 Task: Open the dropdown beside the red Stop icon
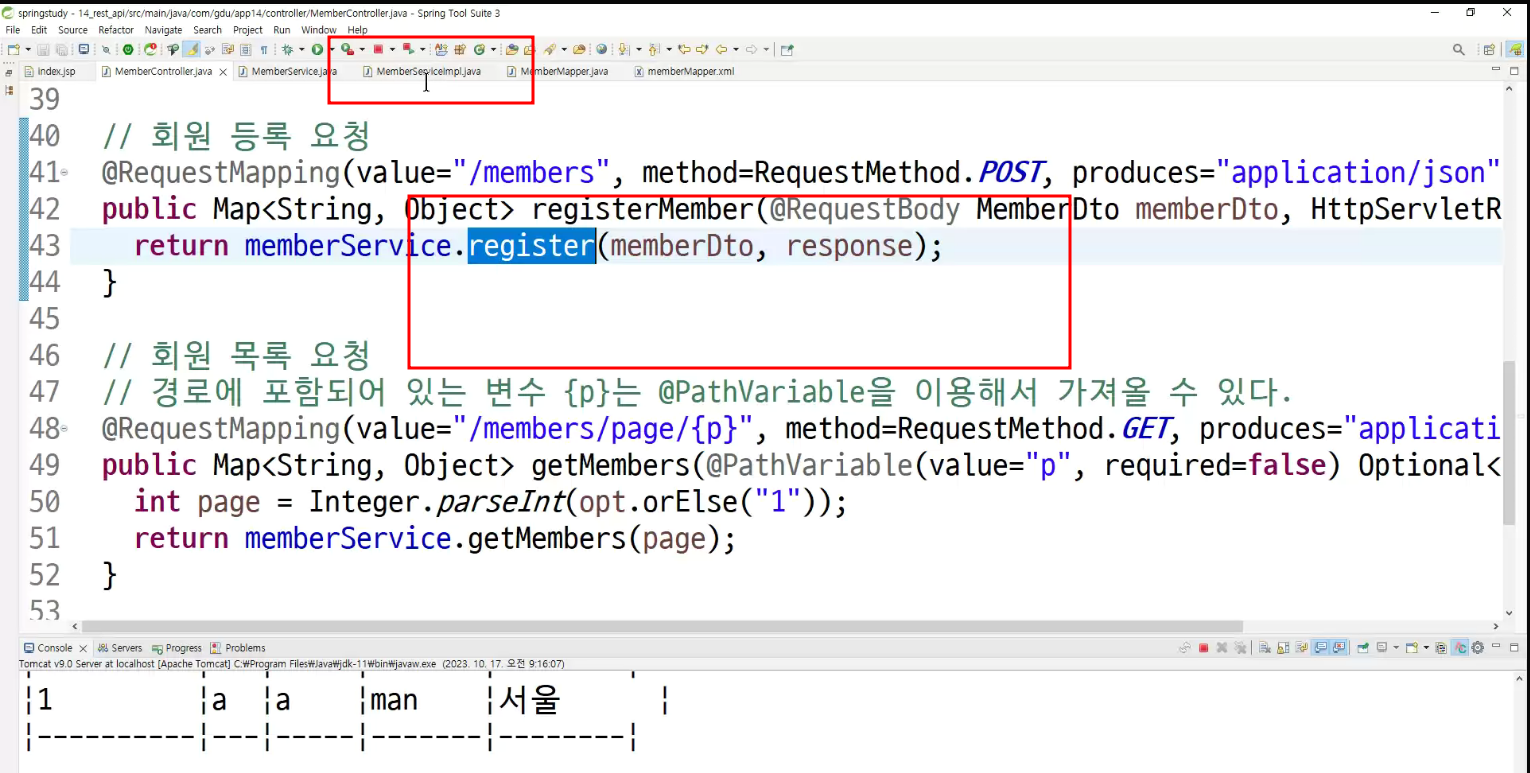[392, 49]
